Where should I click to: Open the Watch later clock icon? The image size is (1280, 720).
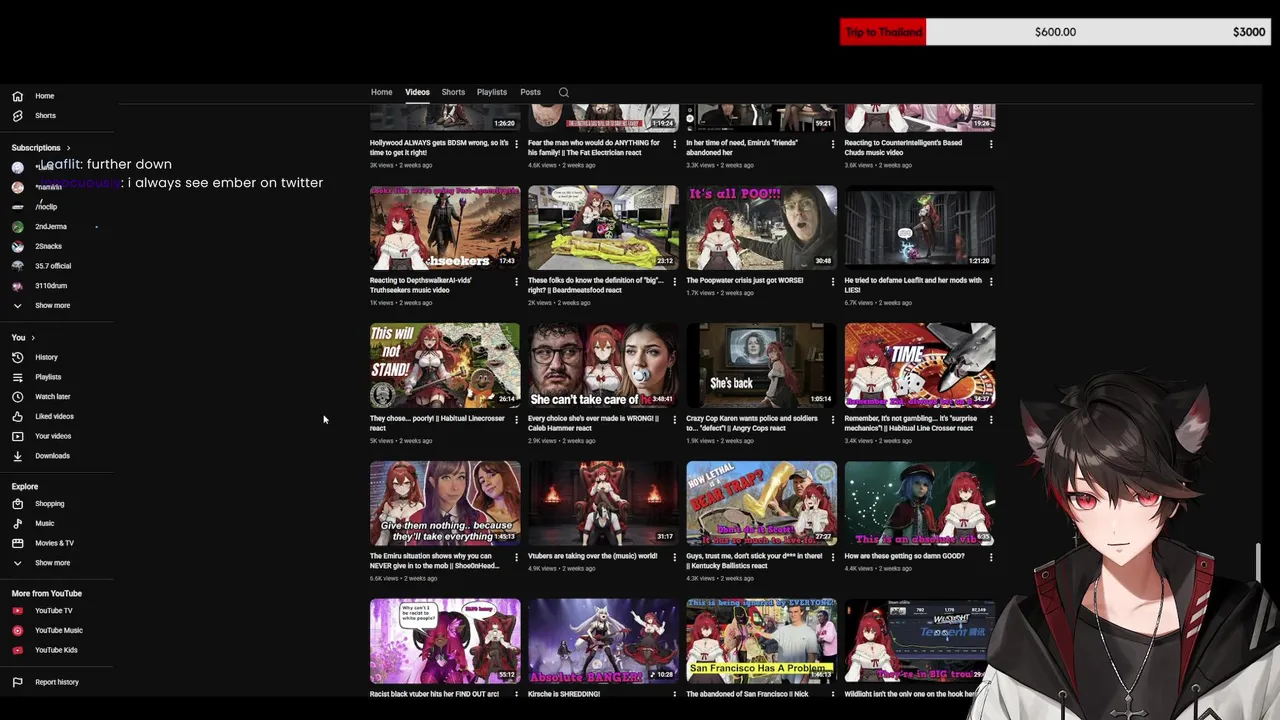[17, 397]
